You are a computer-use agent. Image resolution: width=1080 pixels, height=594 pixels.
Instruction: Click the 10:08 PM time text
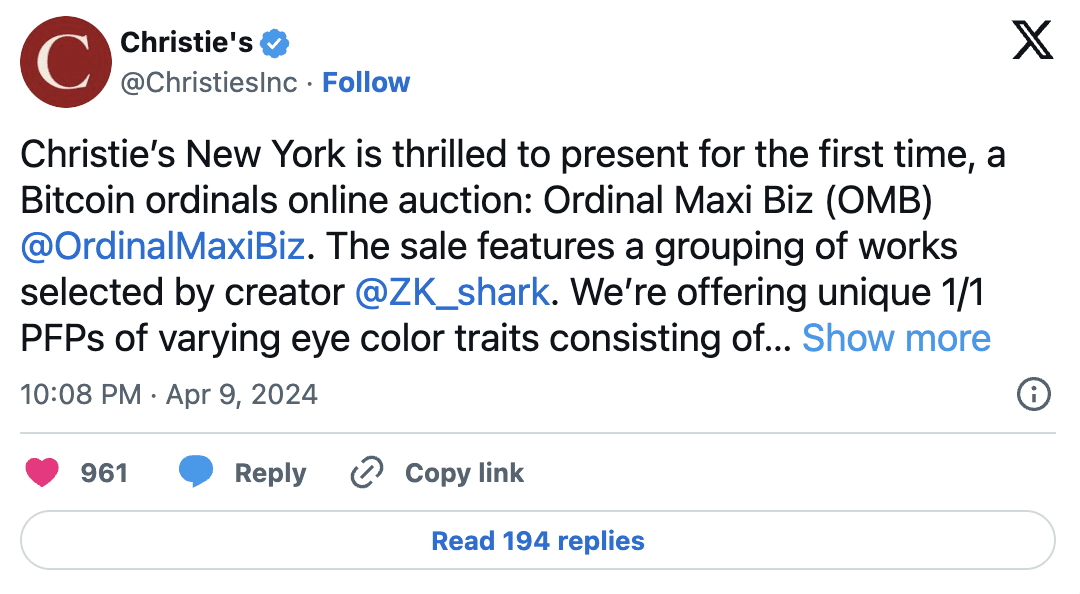tap(80, 395)
